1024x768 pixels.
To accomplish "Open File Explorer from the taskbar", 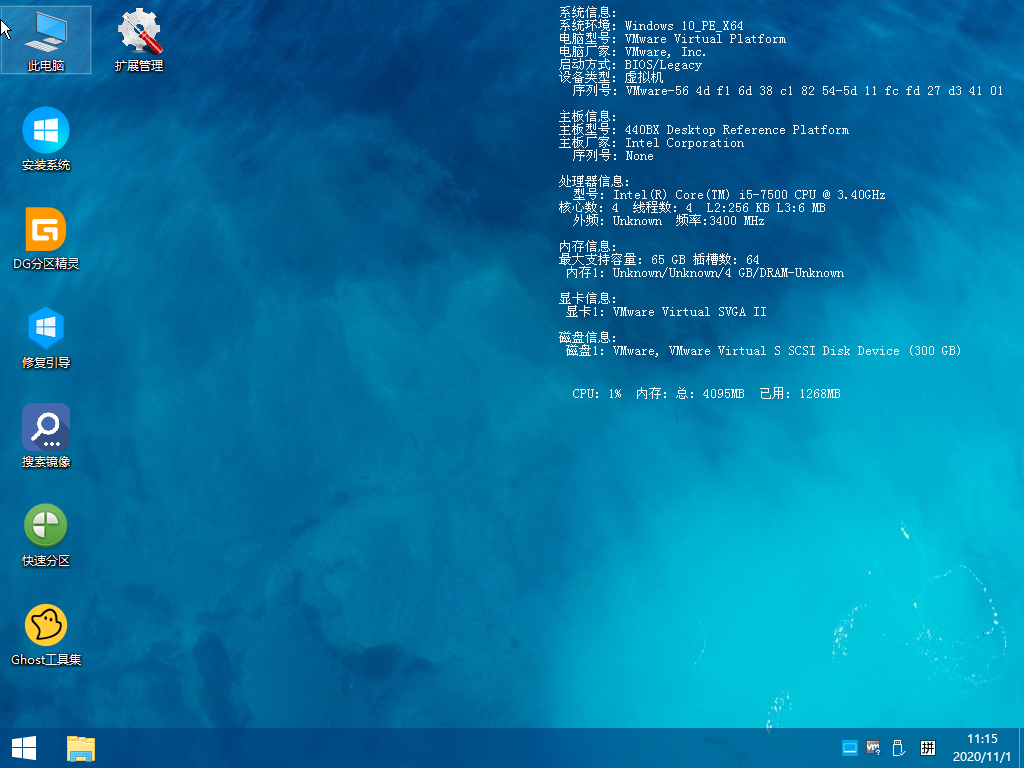I will (81, 748).
